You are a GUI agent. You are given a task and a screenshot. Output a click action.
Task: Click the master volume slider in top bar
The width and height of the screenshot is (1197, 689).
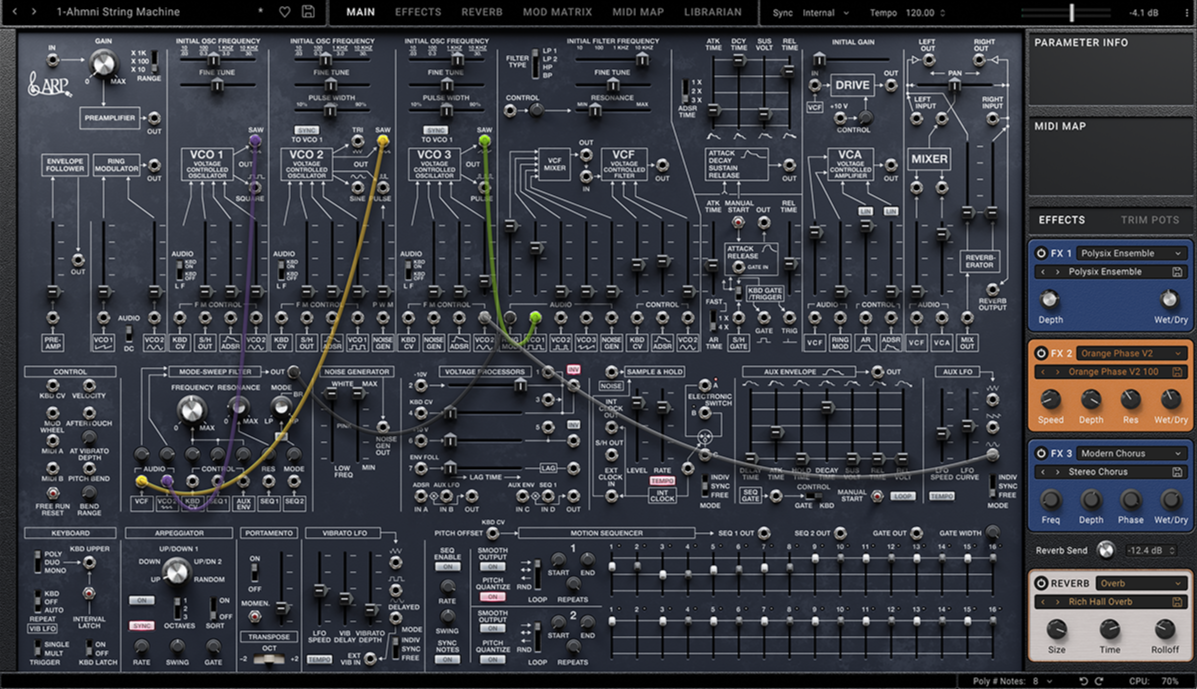point(1071,13)
